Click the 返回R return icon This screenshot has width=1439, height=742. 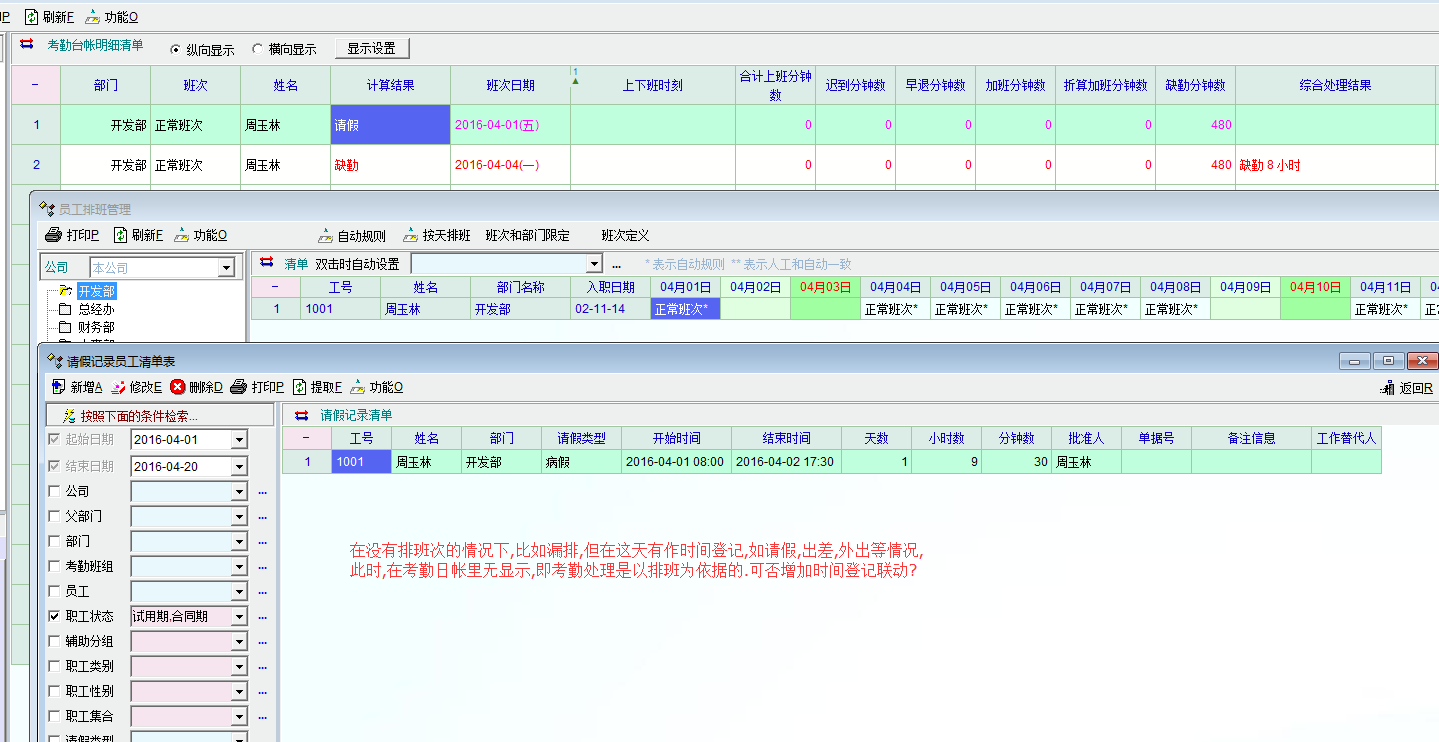coord(1387,388)
